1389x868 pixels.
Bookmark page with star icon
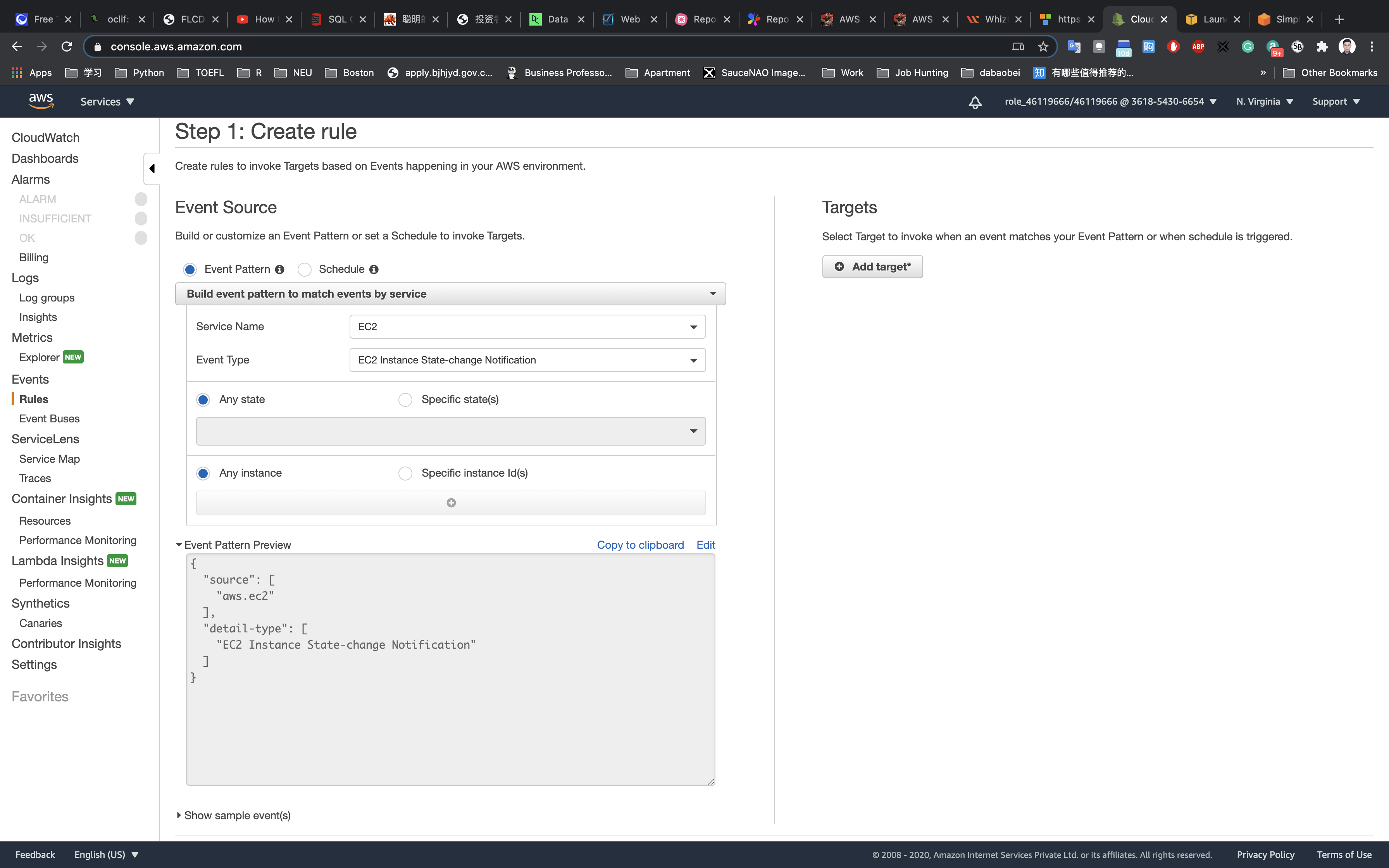[x=1043, y=46]
